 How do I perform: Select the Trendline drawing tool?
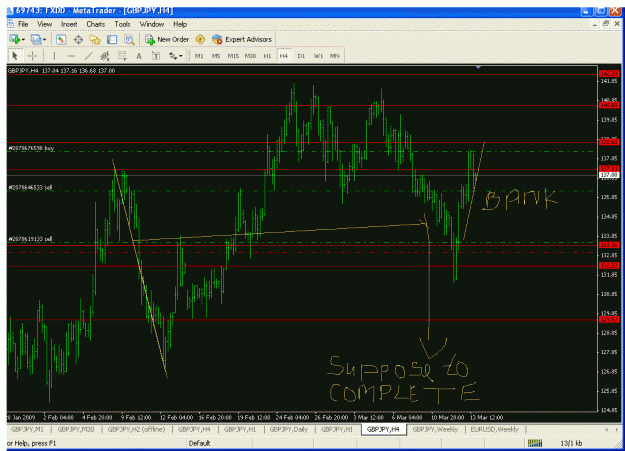88,56
